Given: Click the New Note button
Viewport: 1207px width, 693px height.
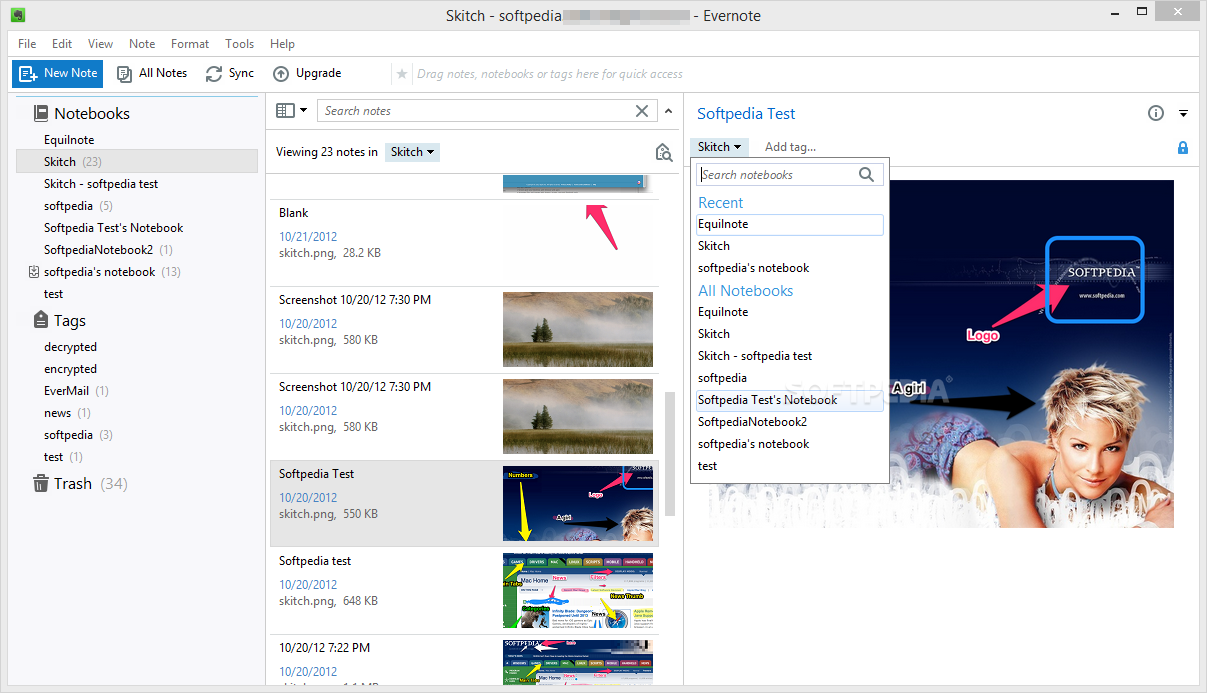Looking at the screenshot, I should 57,73.
